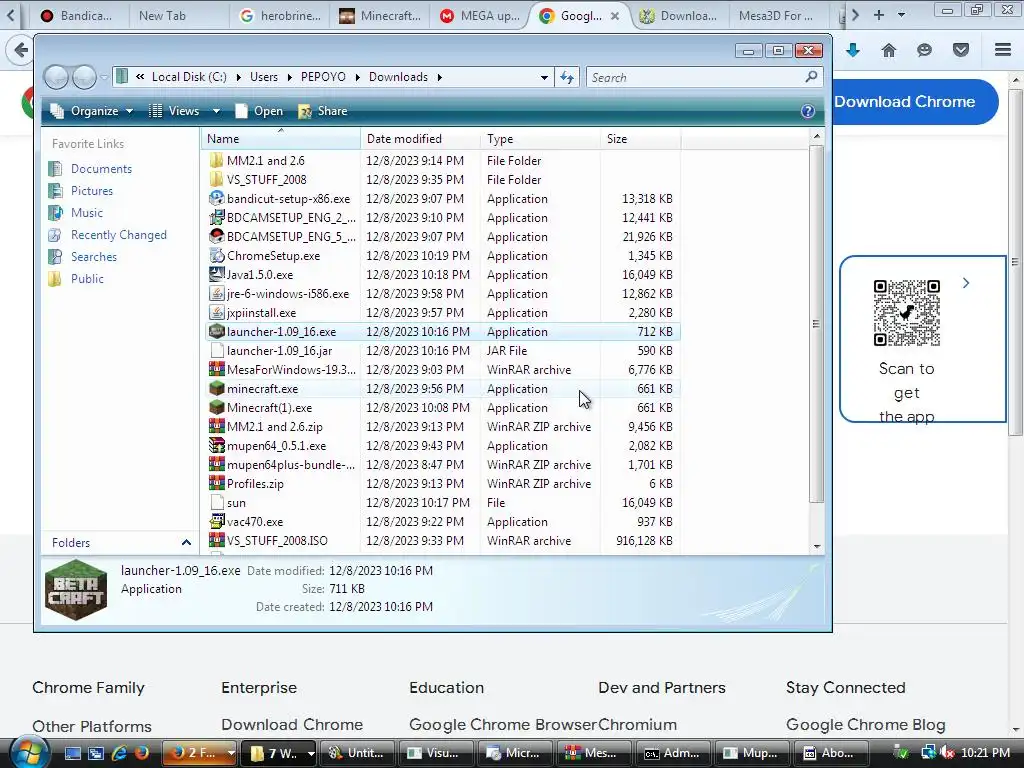Open Firefox list all tabs dropdown

[901, 14]
